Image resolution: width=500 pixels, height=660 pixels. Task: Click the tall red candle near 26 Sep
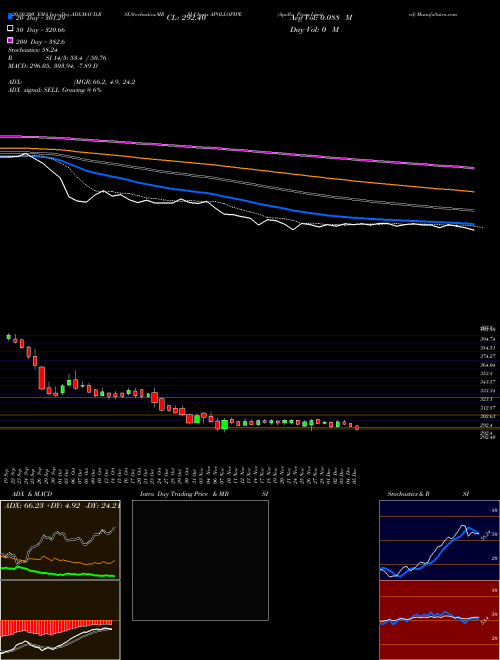pos(42,378)
